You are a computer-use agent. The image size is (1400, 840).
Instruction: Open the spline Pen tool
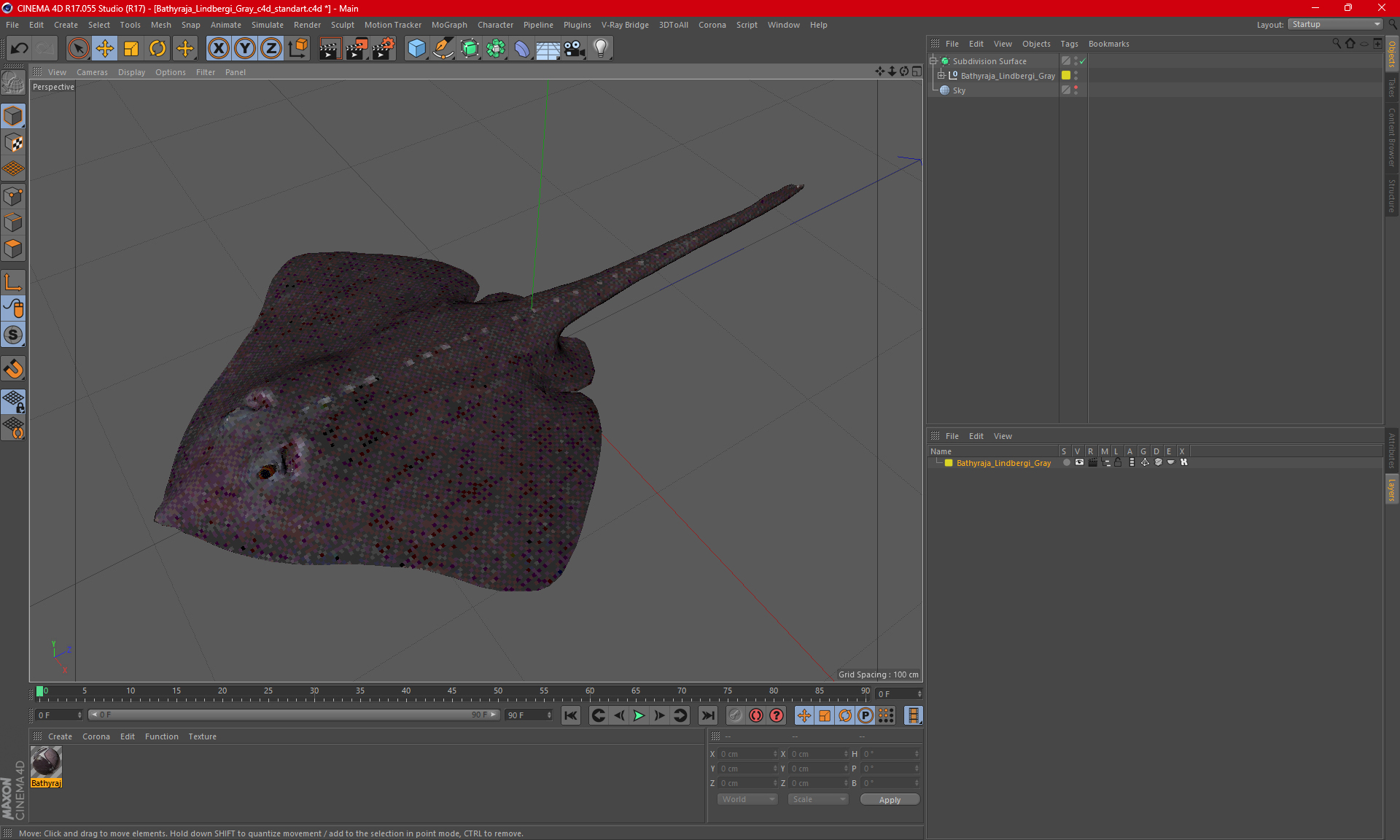(x=443, y=49)
